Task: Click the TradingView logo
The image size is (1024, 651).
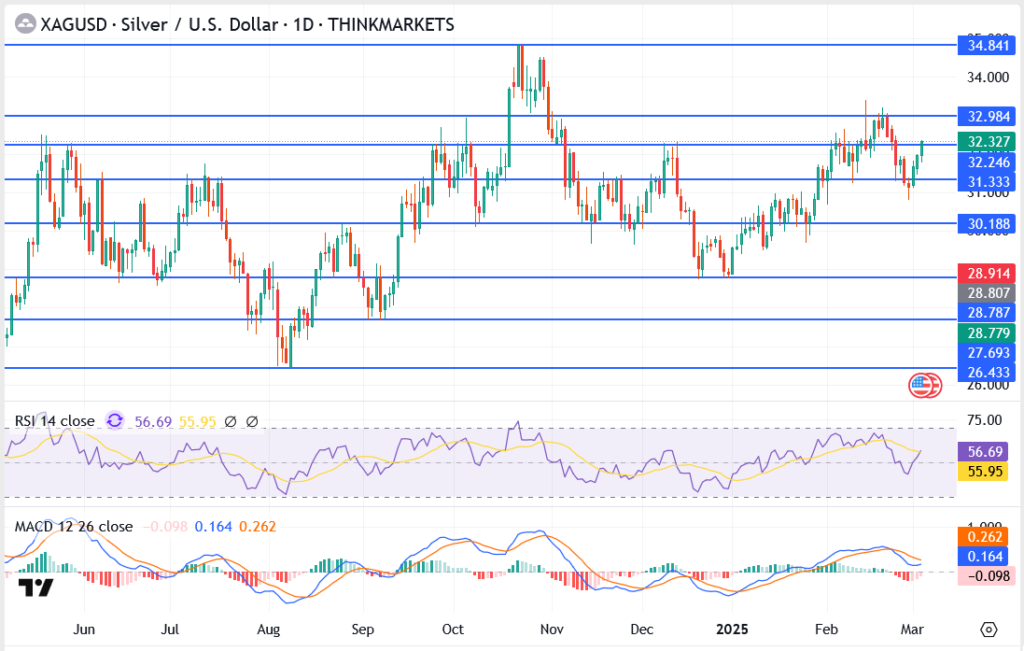Action: (x=37, y=587)
